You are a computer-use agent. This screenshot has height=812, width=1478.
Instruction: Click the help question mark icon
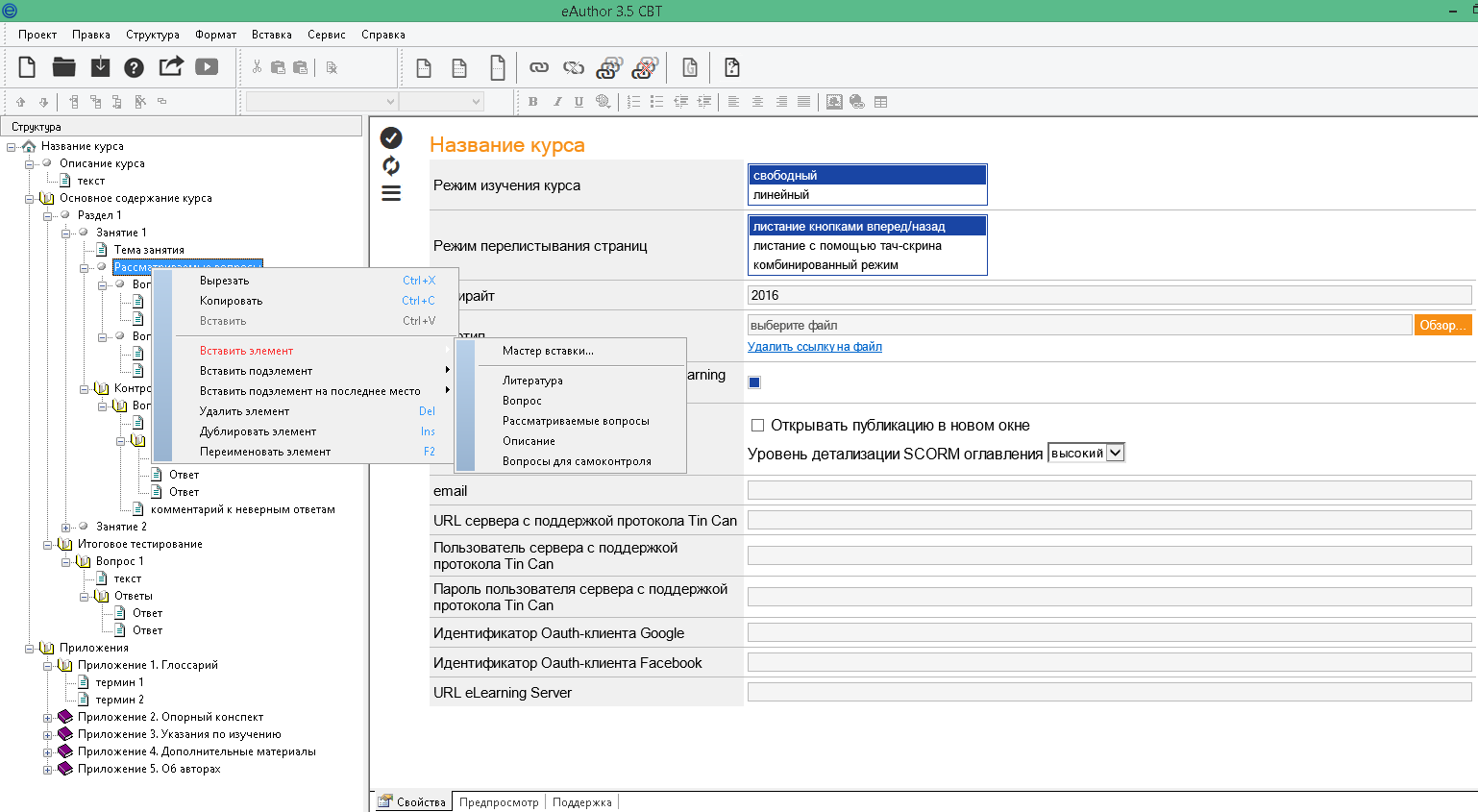tap(135, 67)
